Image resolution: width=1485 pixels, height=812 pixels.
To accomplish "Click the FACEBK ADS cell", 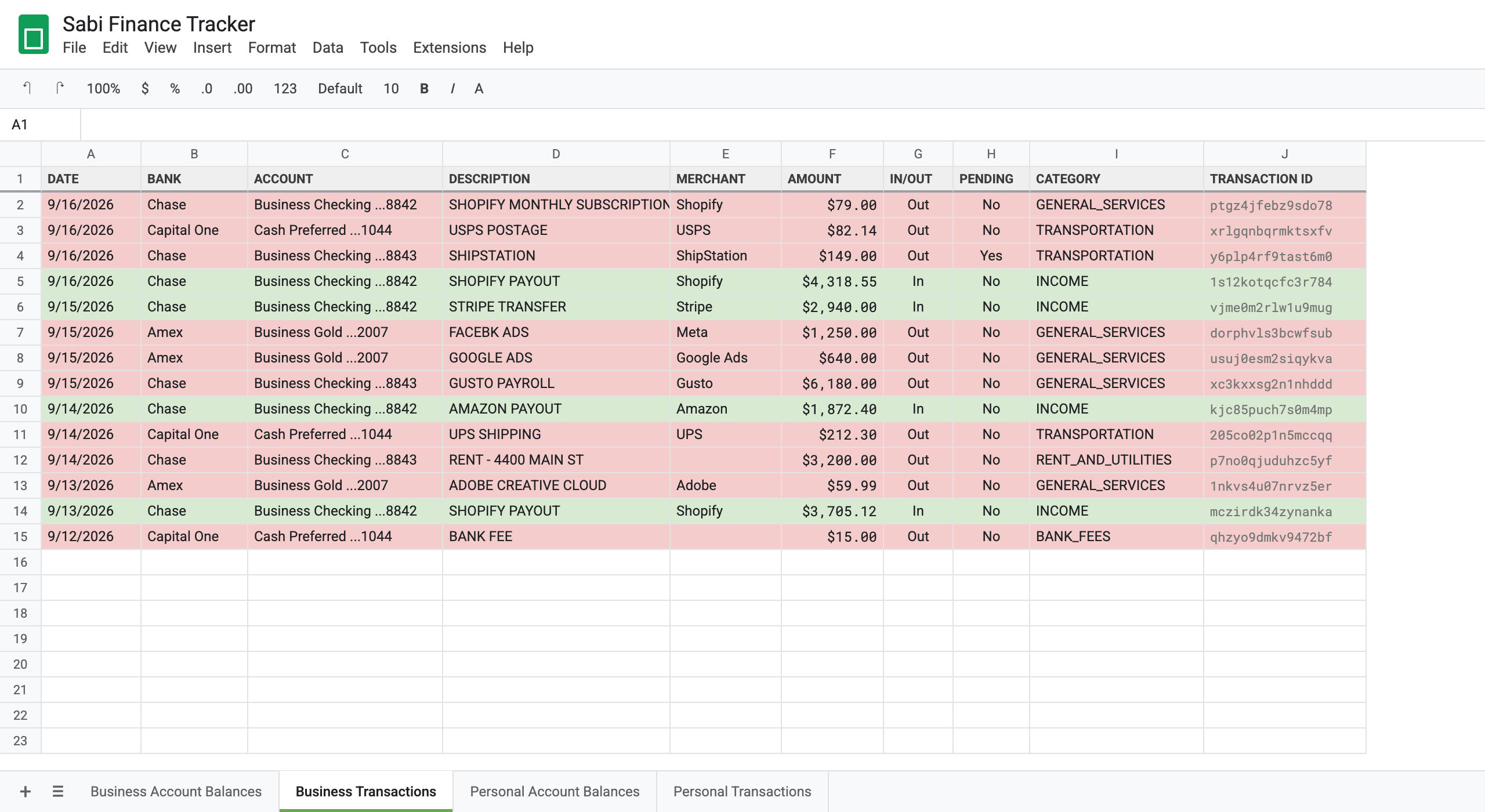I will 556,332.
